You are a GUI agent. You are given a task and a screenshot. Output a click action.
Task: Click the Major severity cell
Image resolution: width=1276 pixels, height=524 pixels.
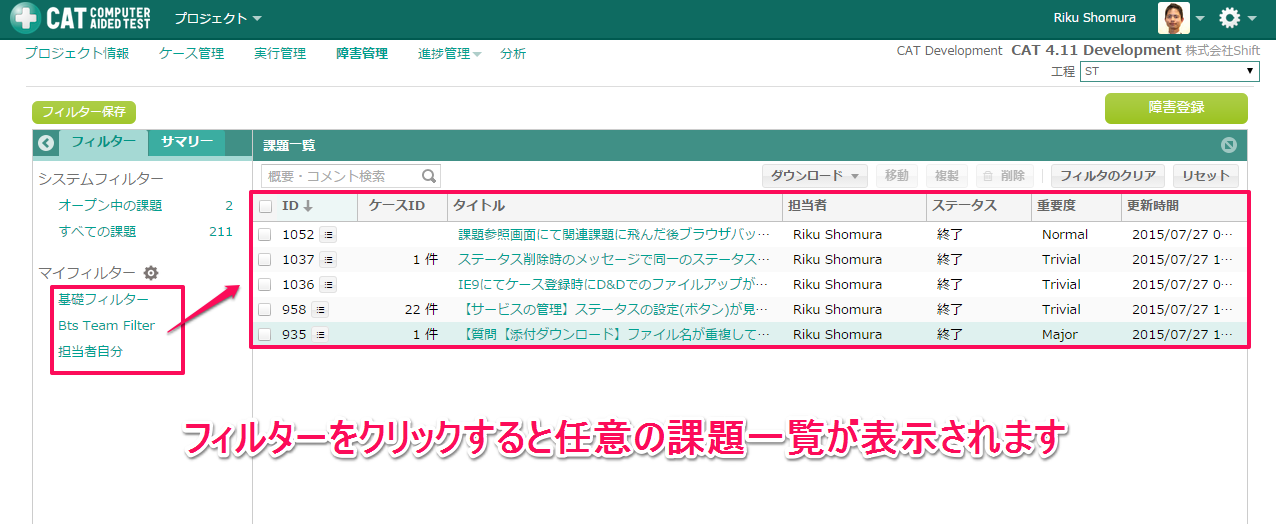coord(1060,335)
